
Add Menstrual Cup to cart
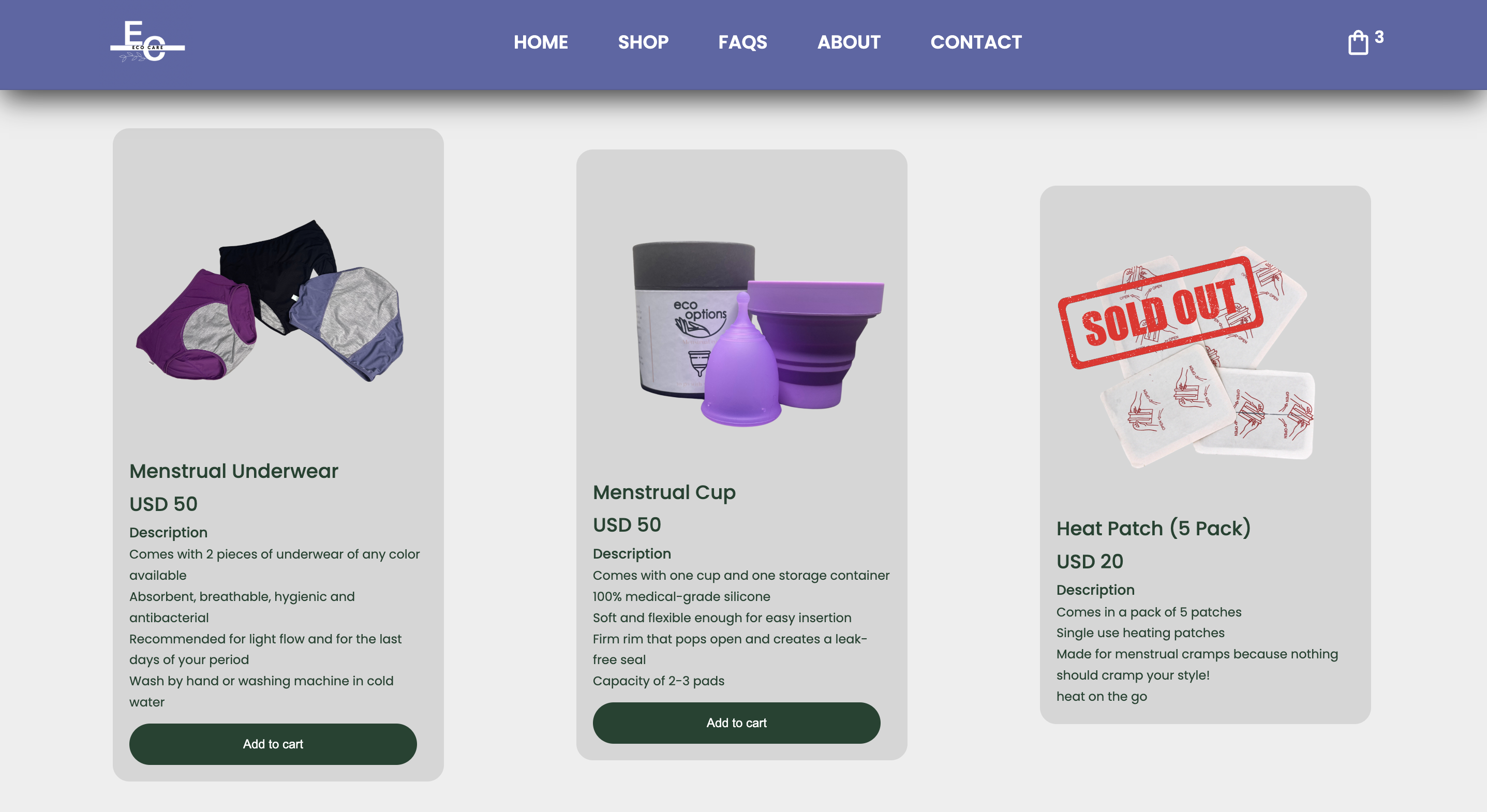tap(736, 723)
